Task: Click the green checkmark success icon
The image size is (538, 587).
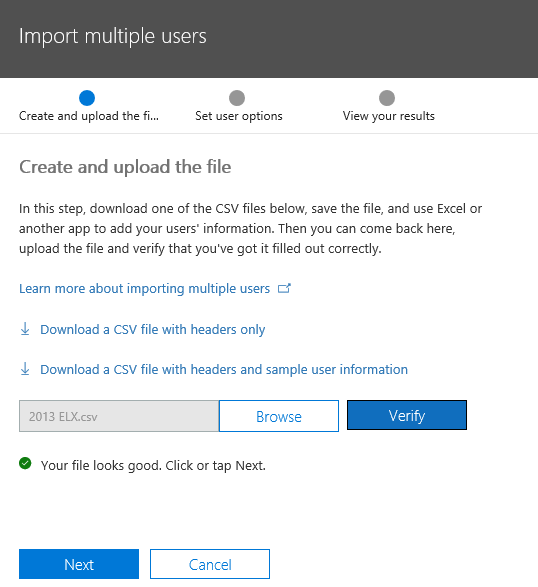Action: click(25, 463)
